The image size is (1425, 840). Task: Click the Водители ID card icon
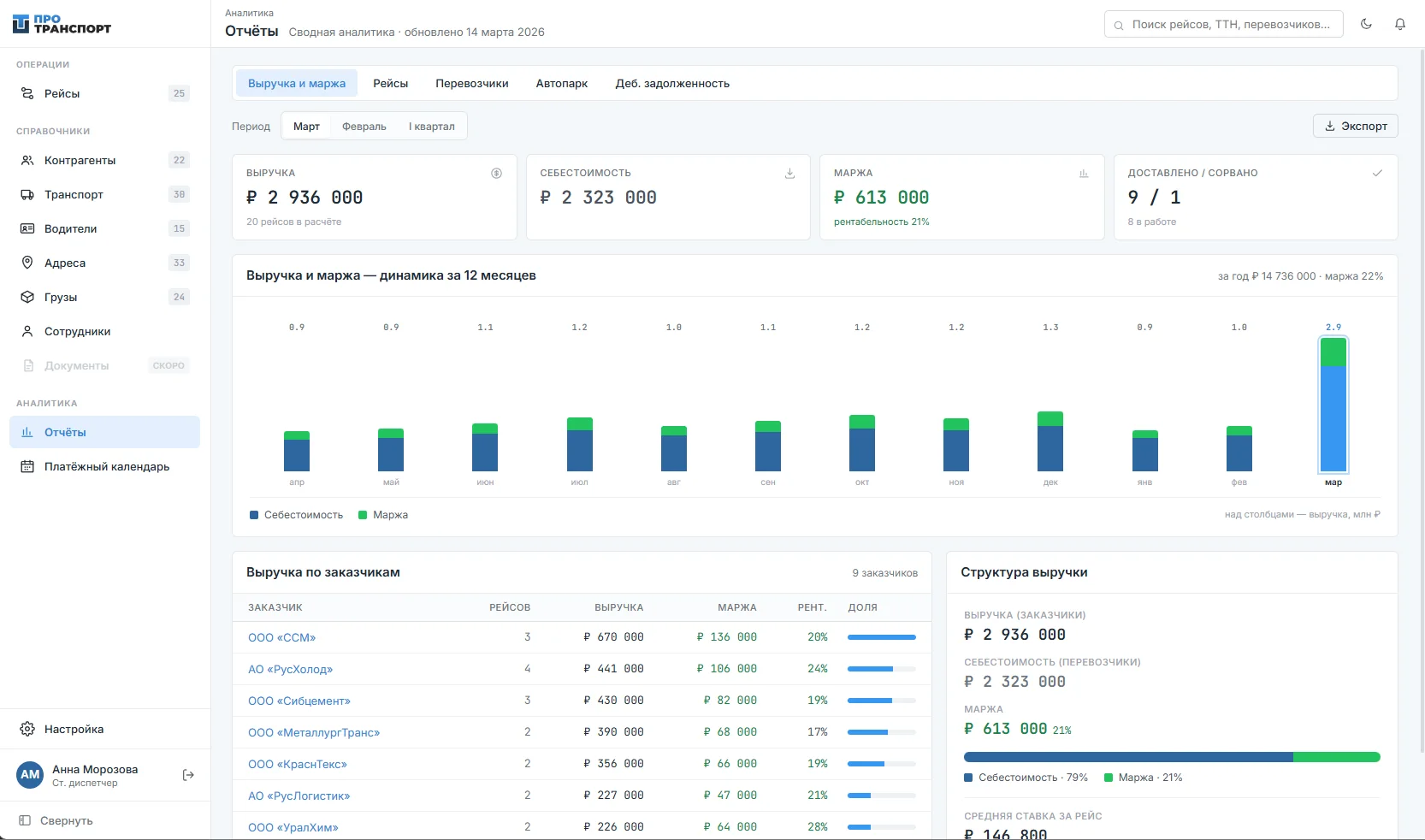27,228
